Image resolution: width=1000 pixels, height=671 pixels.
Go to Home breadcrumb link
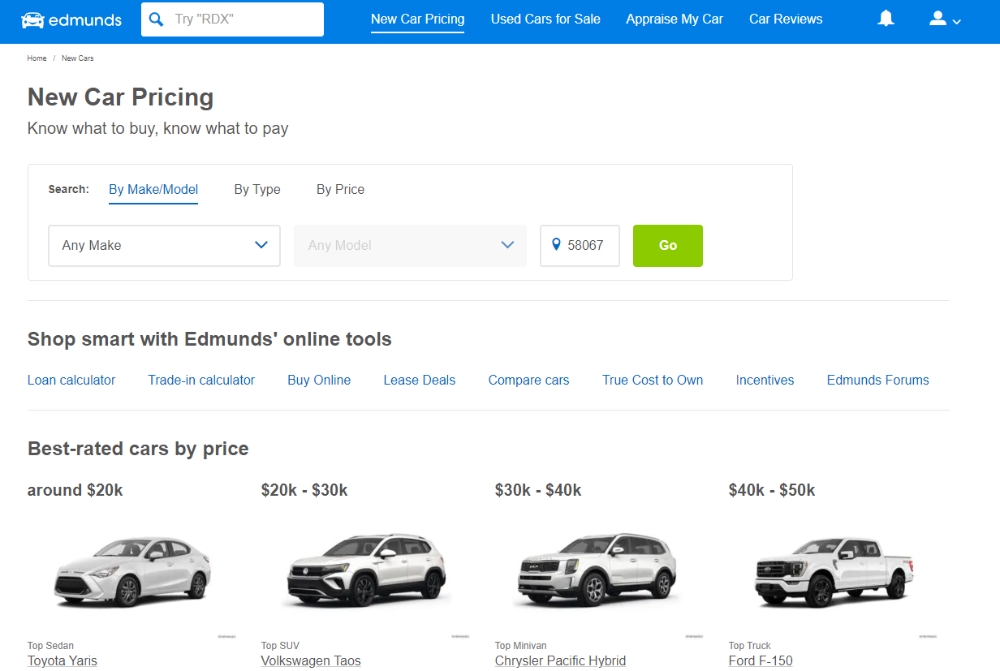[37, 58]
